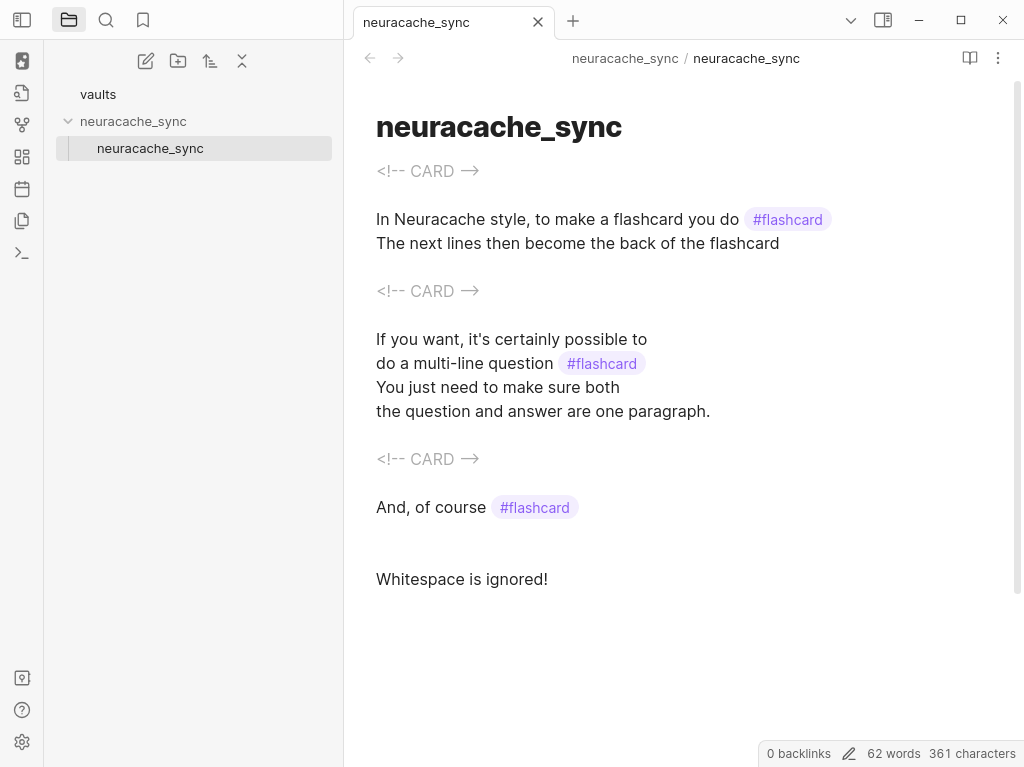
Task: Open the graph view from ribbon
Action: click(x=22, y=125)
